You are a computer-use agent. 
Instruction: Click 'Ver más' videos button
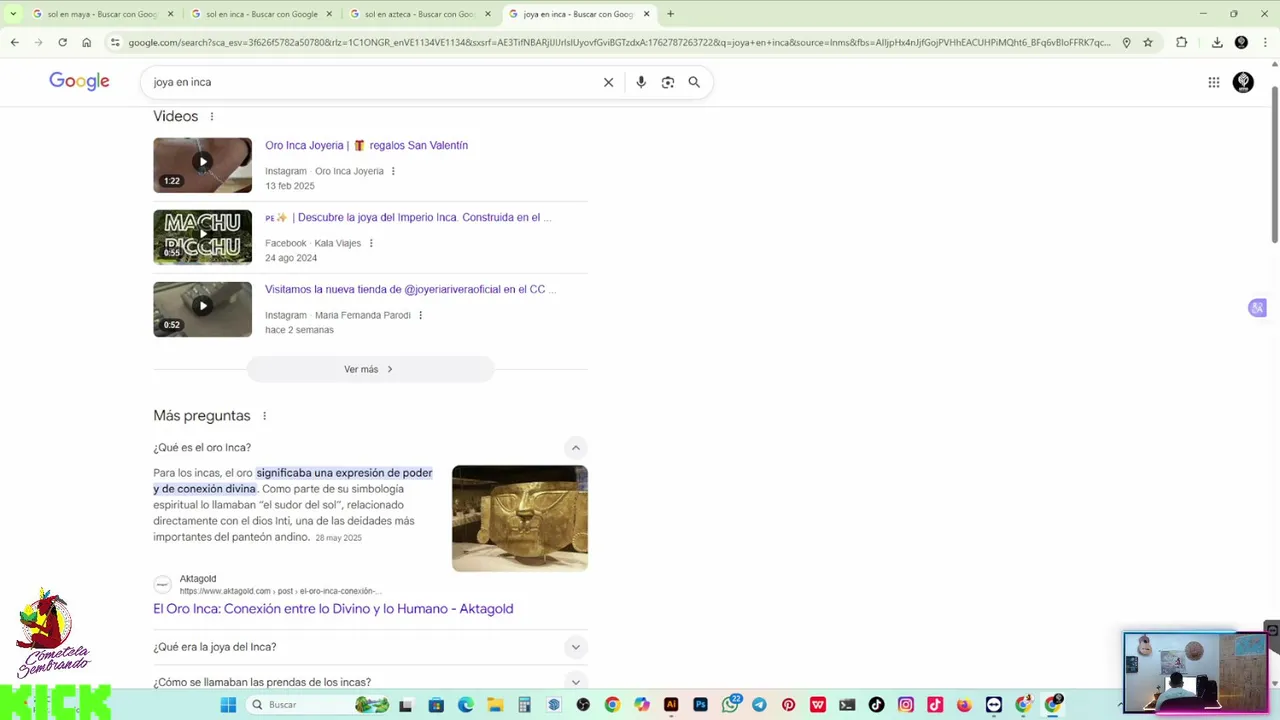(x=370, y=369)
